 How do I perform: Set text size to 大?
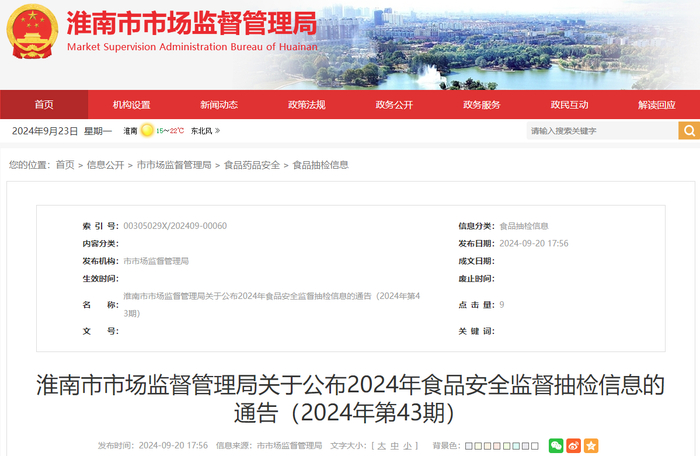pyautogui.click(x=381, y=446)
